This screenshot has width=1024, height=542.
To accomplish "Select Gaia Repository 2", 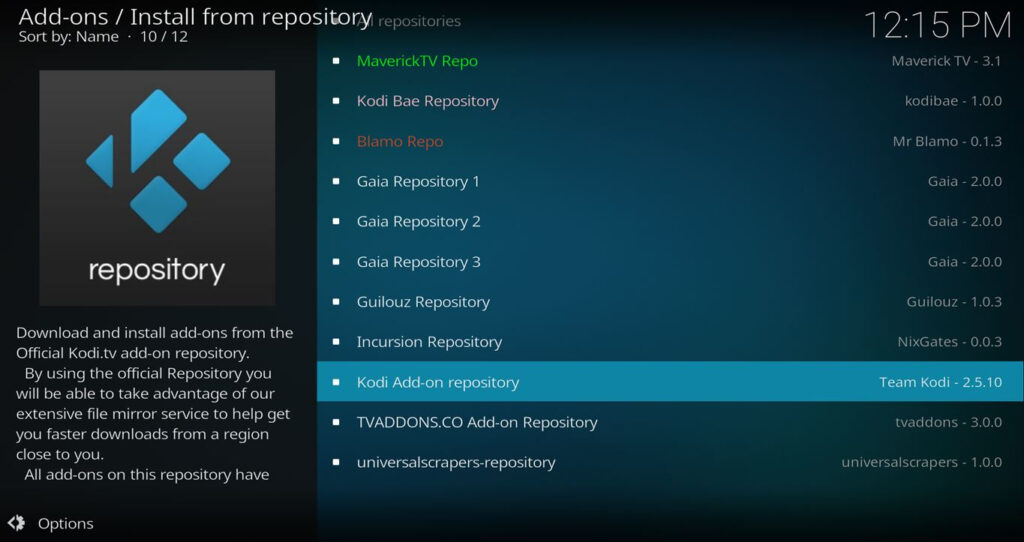I will tap(670, 221).
